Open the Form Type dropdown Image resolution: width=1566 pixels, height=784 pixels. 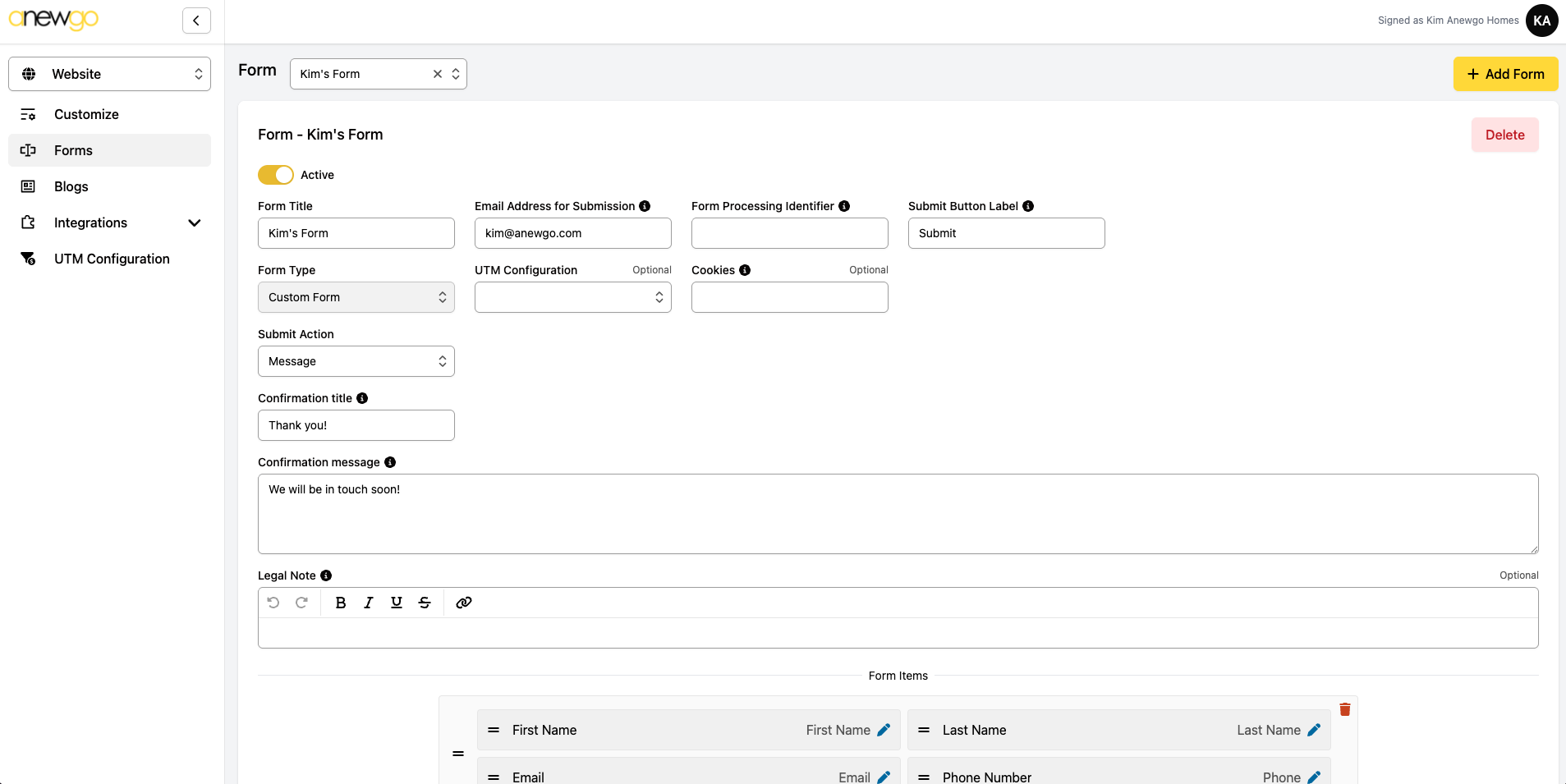356,297
